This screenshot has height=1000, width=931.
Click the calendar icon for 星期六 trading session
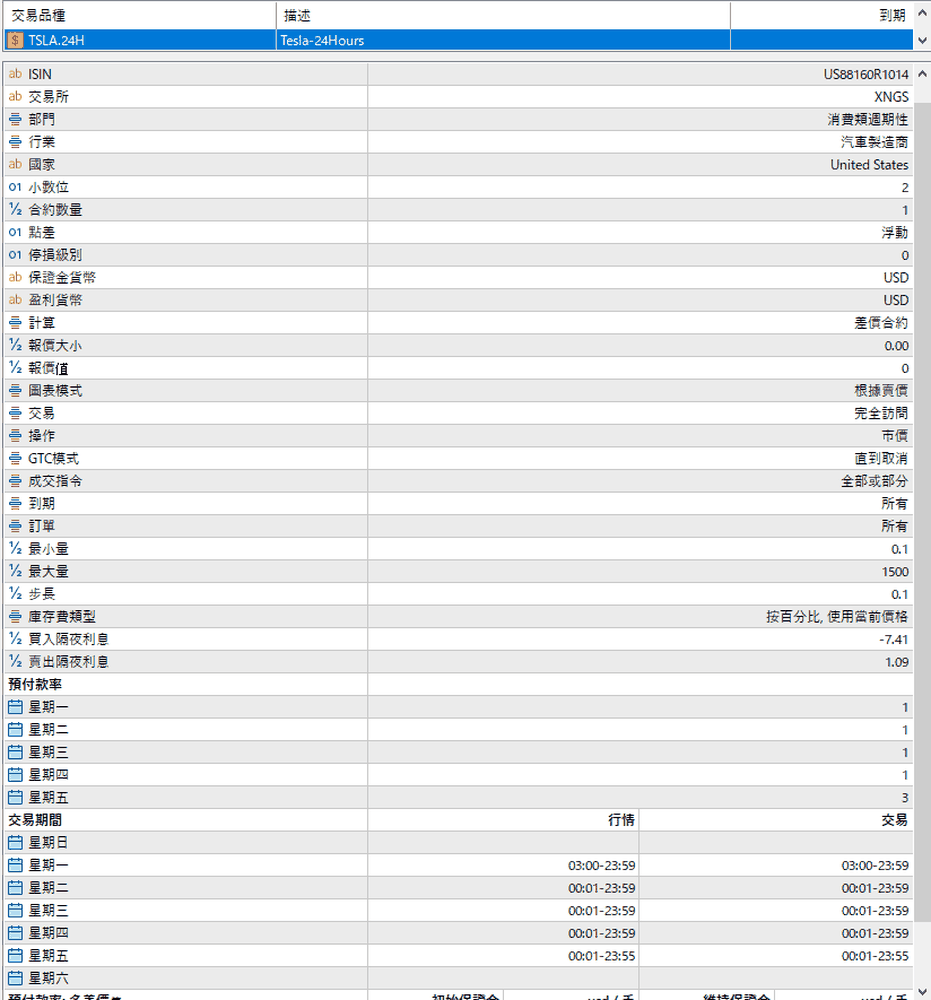coord(15,978)
